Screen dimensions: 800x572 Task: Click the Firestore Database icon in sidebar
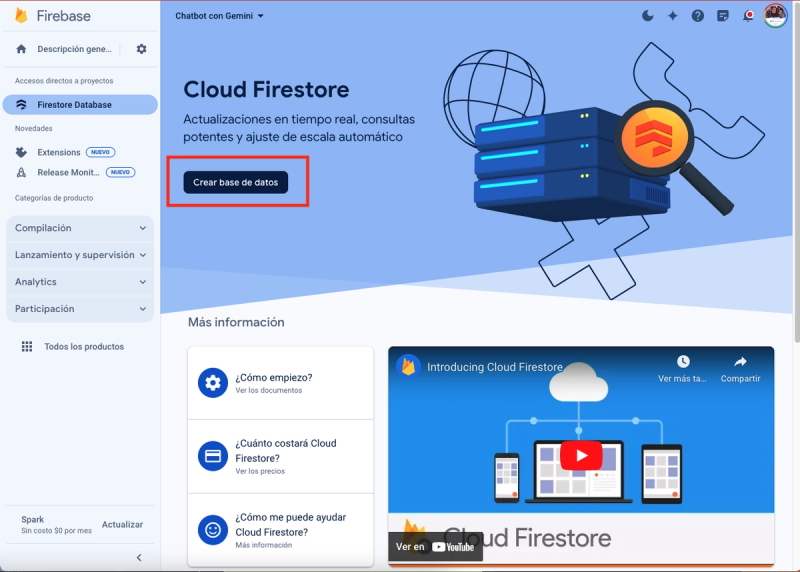21,105
